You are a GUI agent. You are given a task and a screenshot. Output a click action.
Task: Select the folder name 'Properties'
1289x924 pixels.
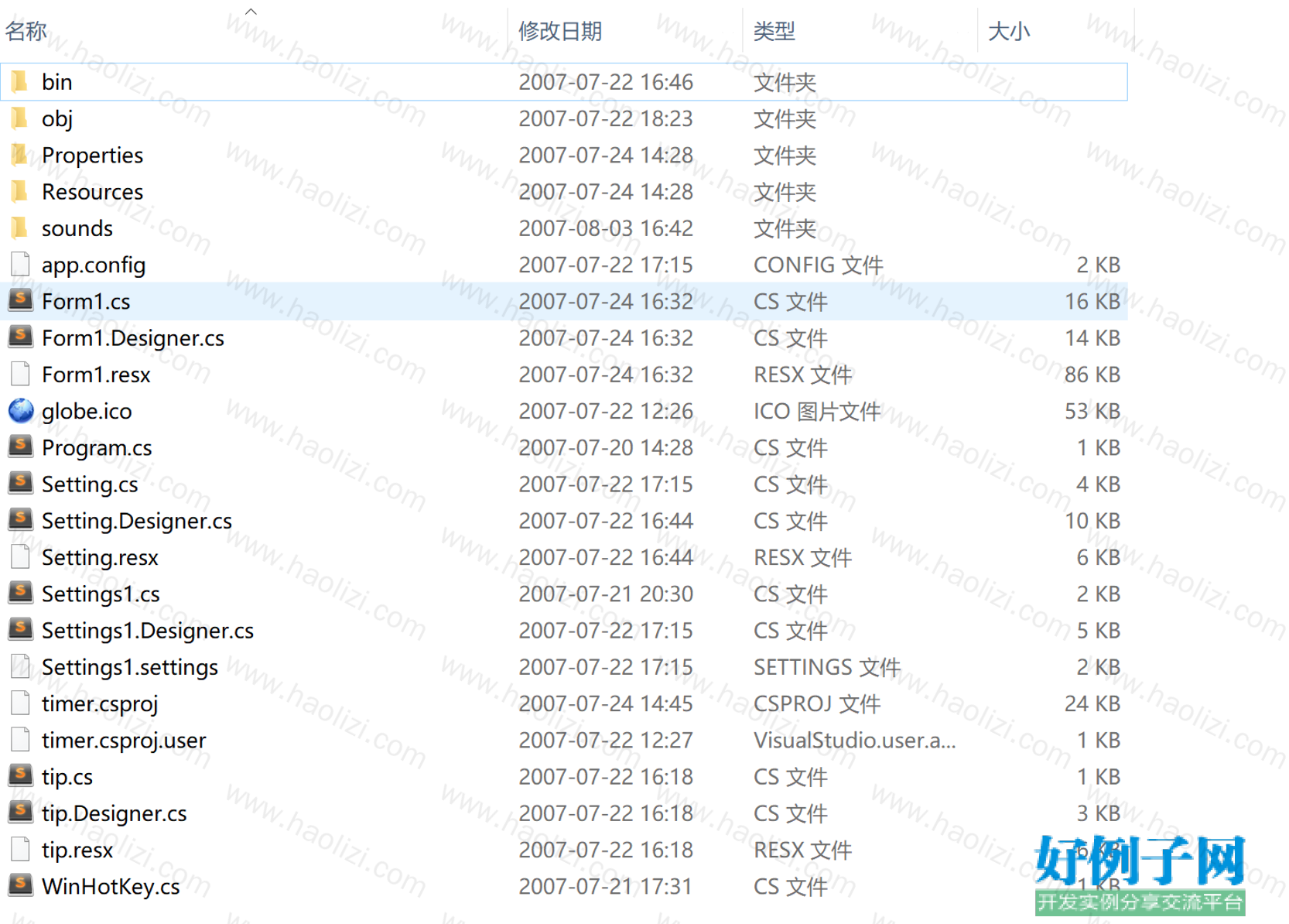tap(92, 156)
